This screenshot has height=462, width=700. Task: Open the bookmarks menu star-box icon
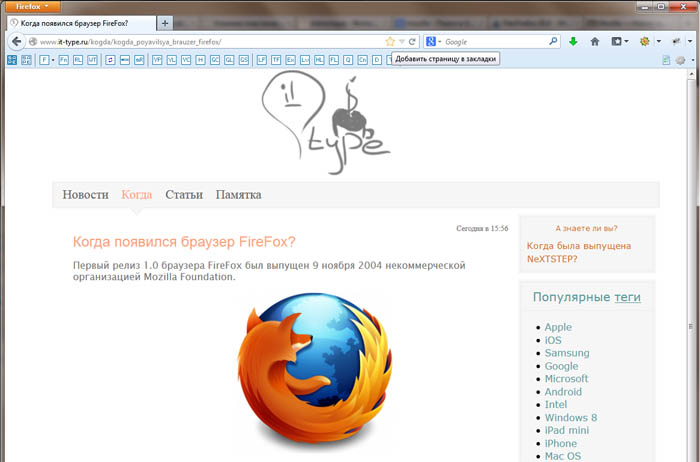(617, 42)
